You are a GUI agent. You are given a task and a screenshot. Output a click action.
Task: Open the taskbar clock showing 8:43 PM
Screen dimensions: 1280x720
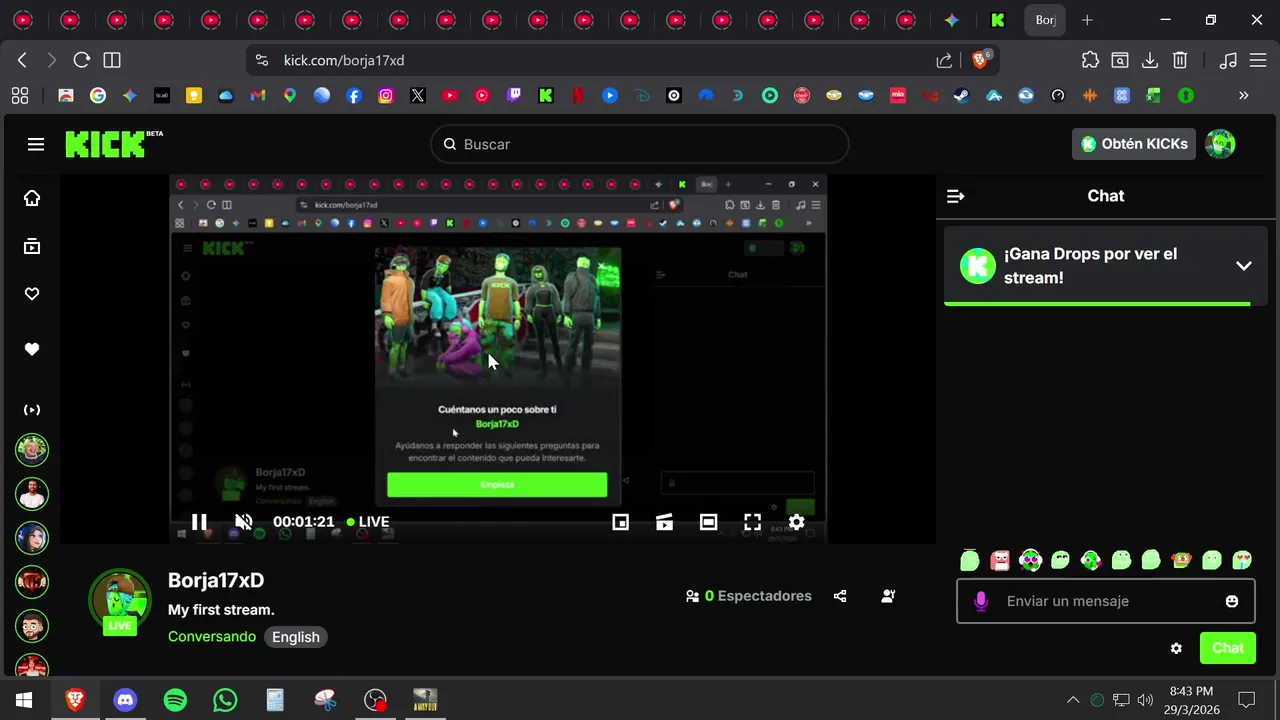(x=1191, y=700)
